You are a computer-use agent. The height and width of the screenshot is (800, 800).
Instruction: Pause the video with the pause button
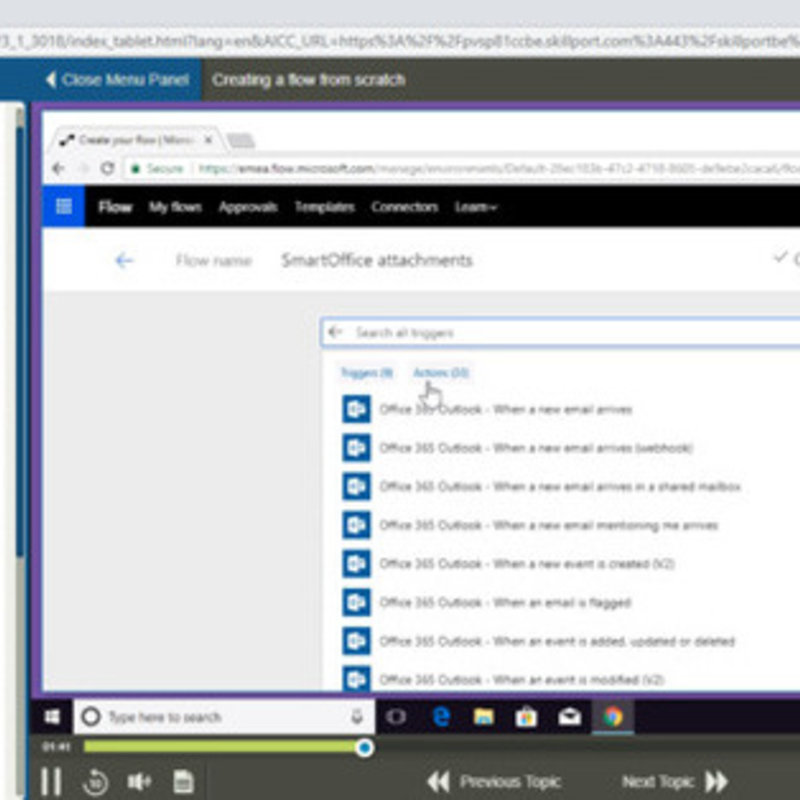[51, 781]
